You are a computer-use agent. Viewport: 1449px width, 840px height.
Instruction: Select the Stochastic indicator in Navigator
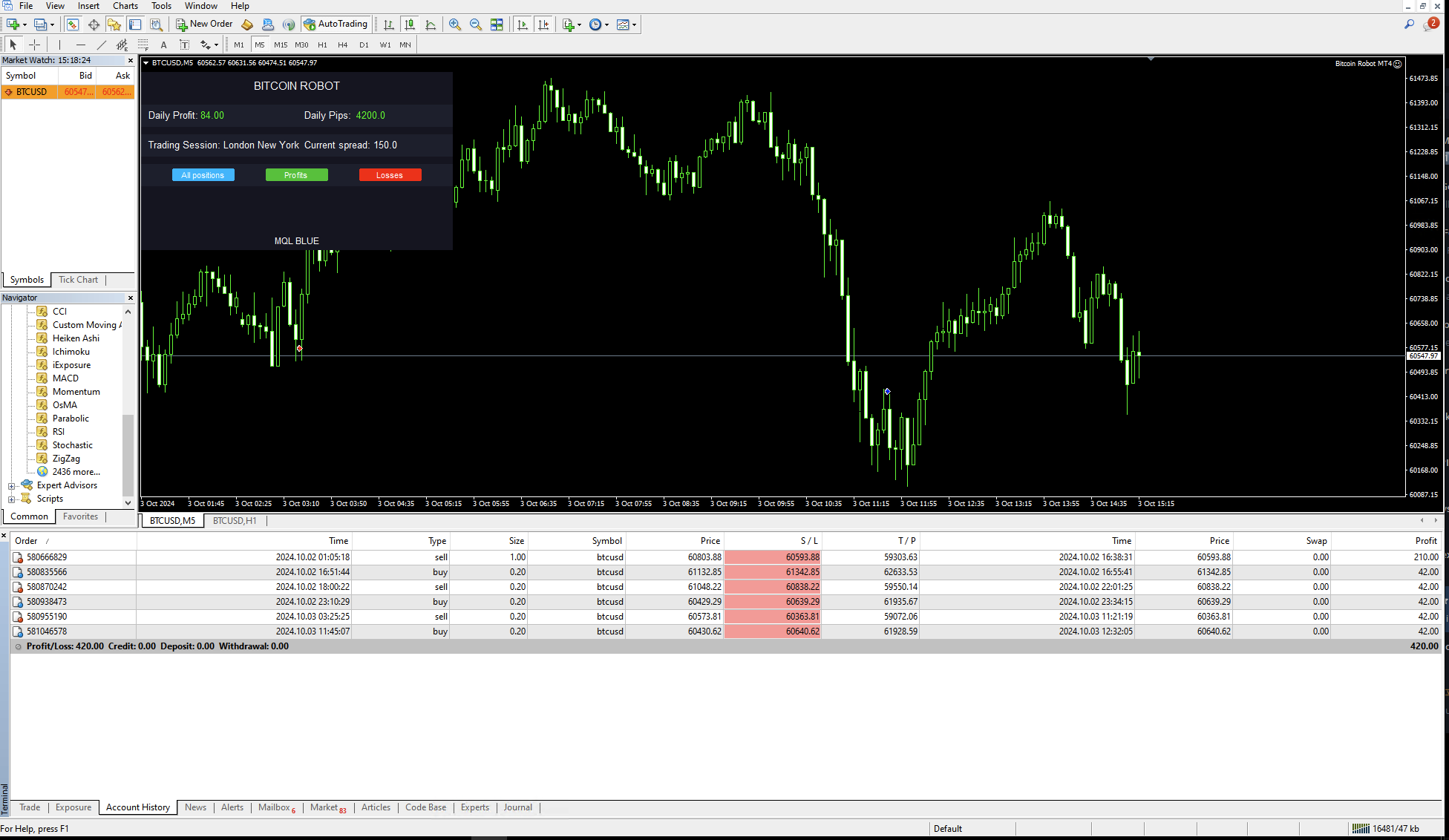[x=73, y=445]
